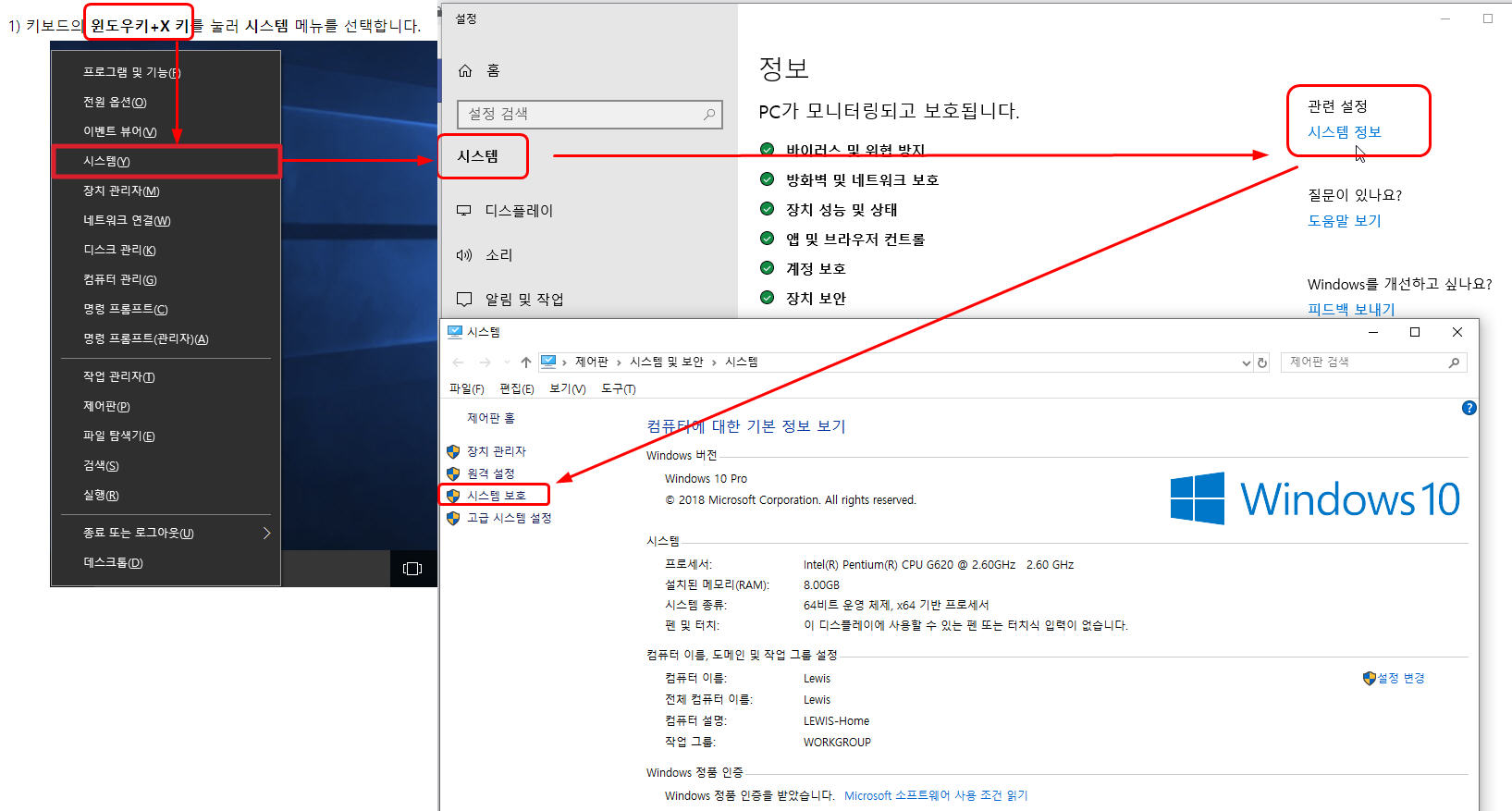Click System window title bar icon
Screen dimensions: 1512x811
click(x=454, y=332)
